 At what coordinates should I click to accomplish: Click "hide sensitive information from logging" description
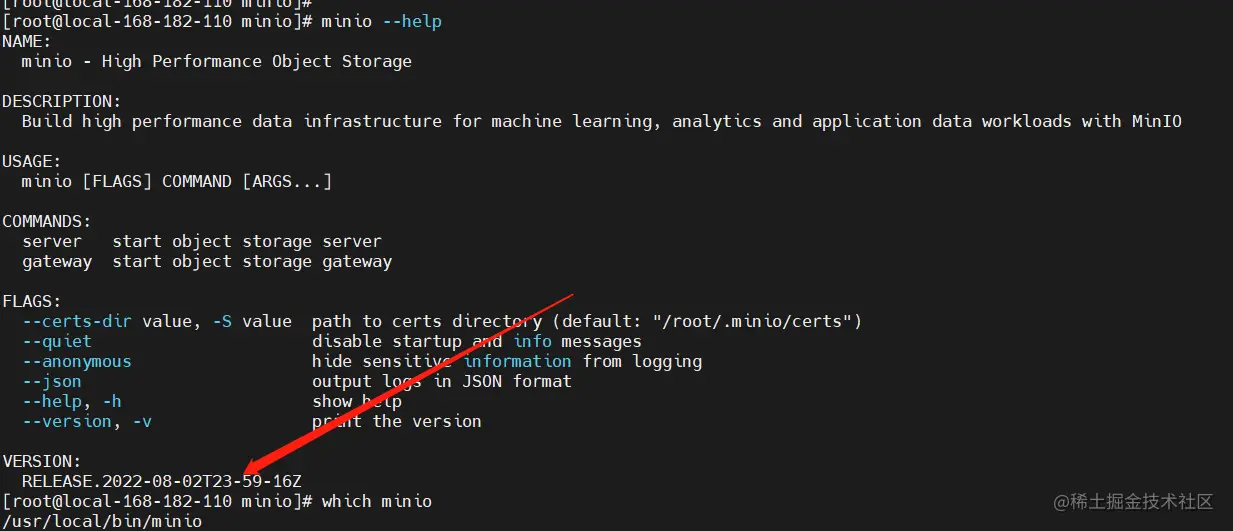click(x=507, y=361)
